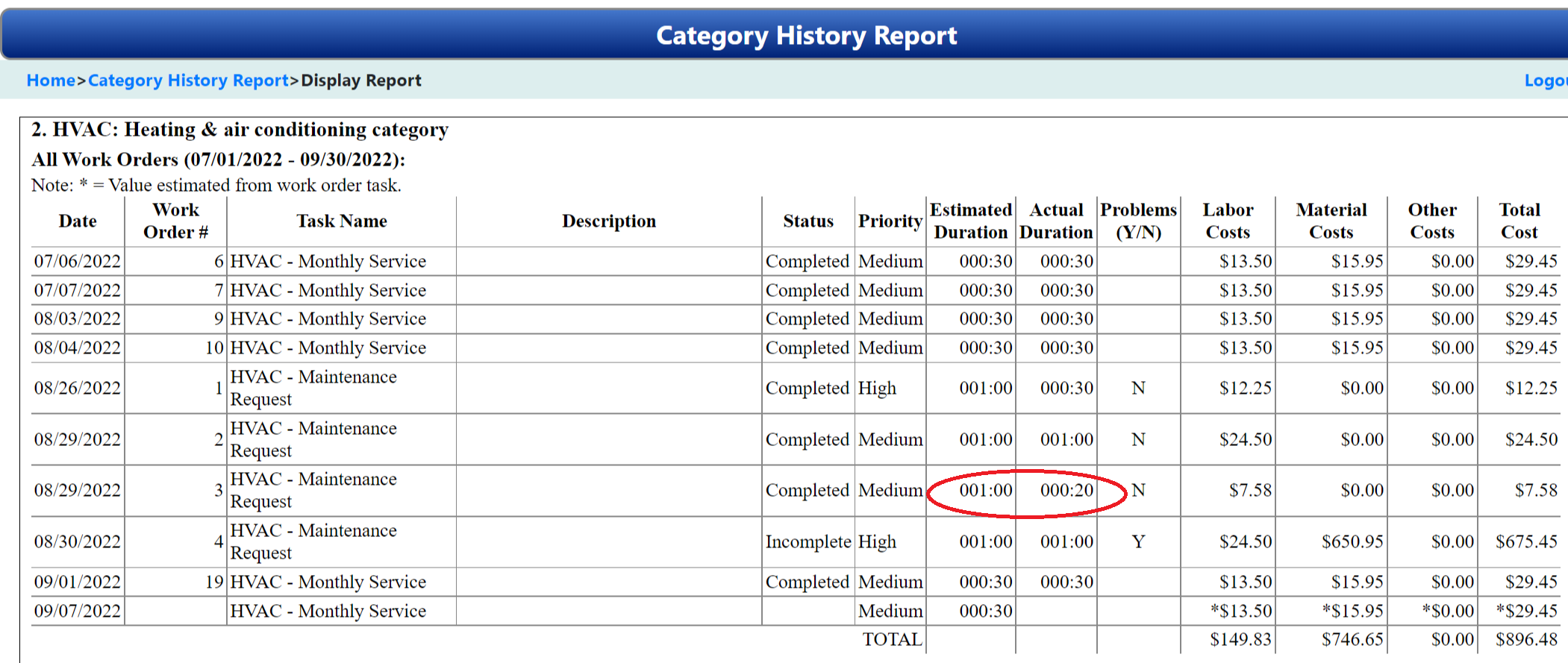This screenshot has height=663, width=1568.
Task: Click the High priority on 08/26/2022 row
Action: (x=877, y=389)
